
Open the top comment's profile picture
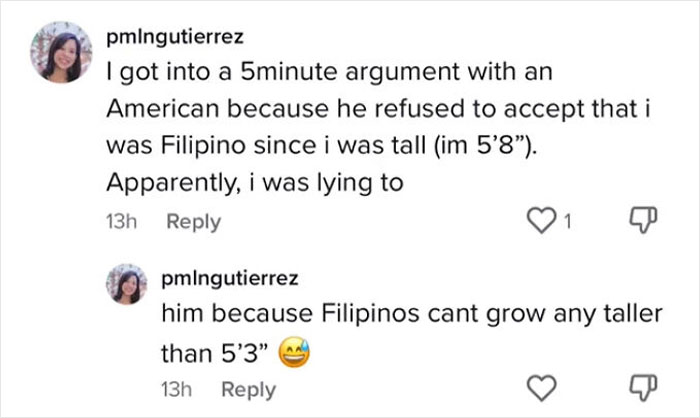tap(62, 54)
